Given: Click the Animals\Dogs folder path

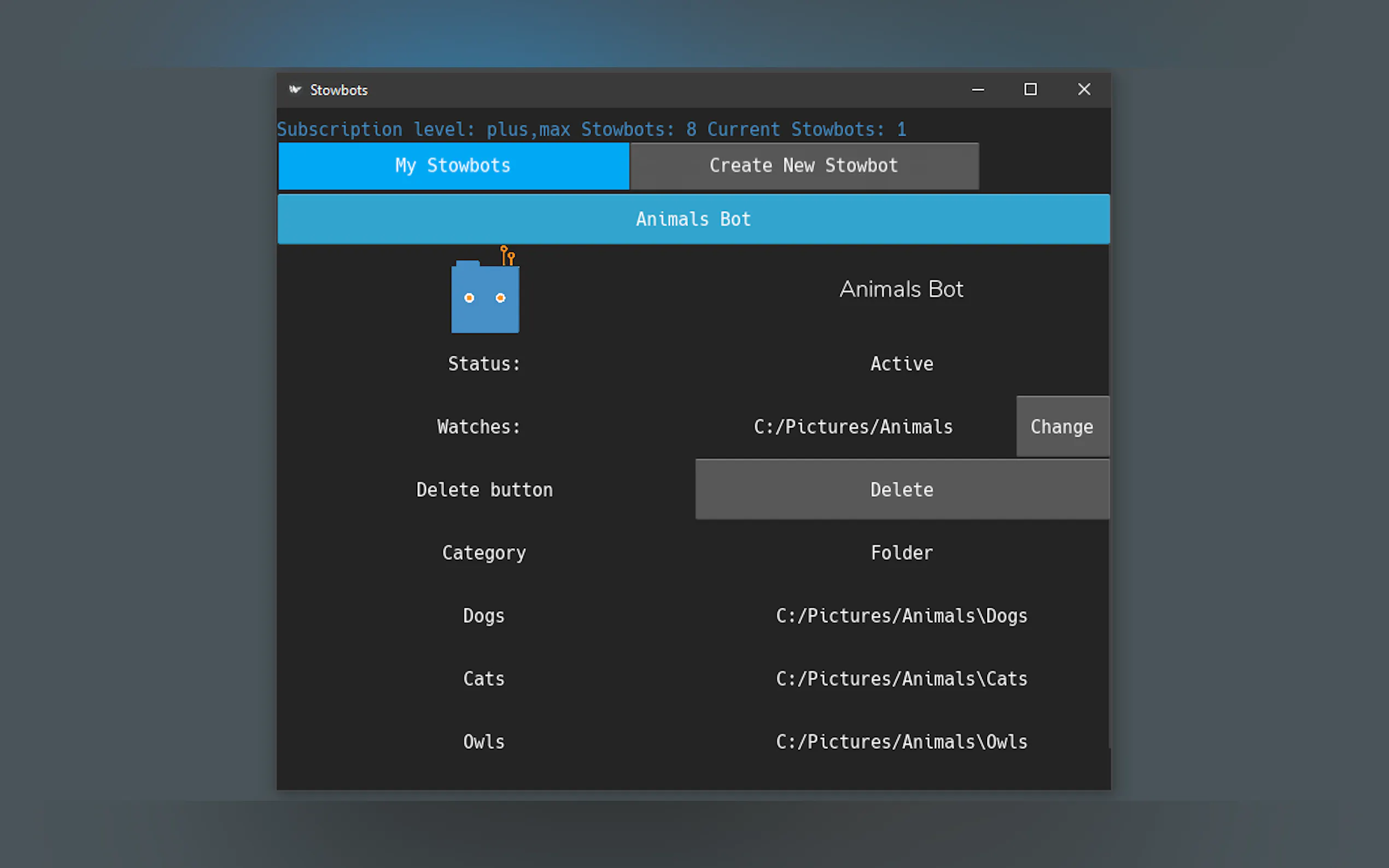Looking at the screenshot, I should (x=902, y=616).
